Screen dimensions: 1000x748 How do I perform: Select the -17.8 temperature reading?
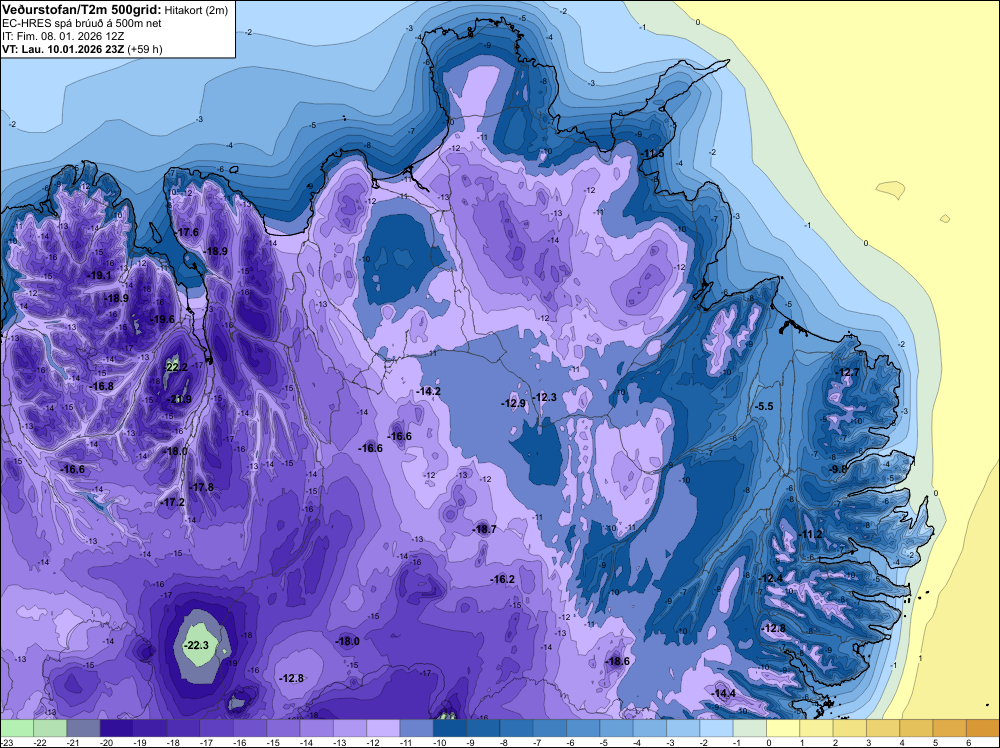tap(202, 487)
